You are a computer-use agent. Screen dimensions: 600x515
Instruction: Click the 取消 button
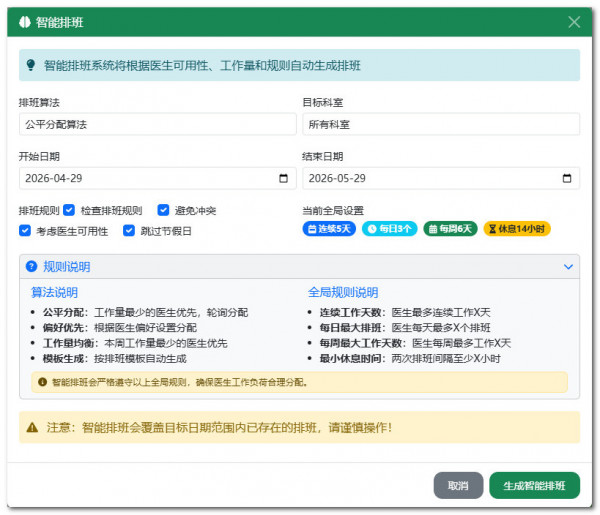click(x=458, y=486)
